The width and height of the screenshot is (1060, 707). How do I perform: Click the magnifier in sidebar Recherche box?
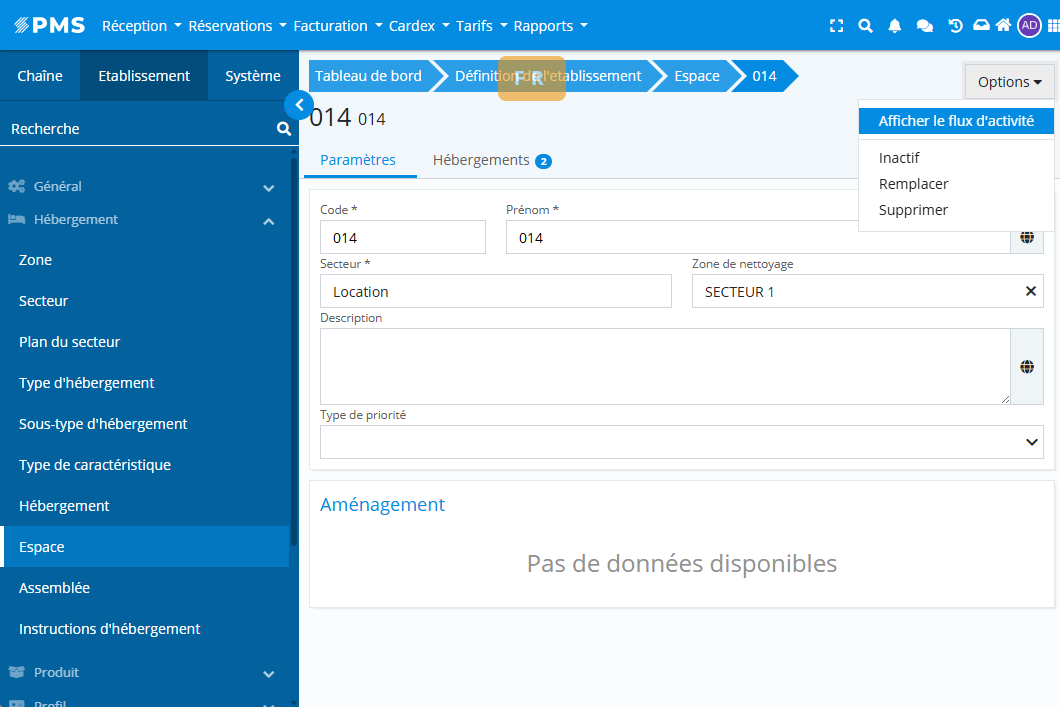pyautogui.click(x=283, y=129)
